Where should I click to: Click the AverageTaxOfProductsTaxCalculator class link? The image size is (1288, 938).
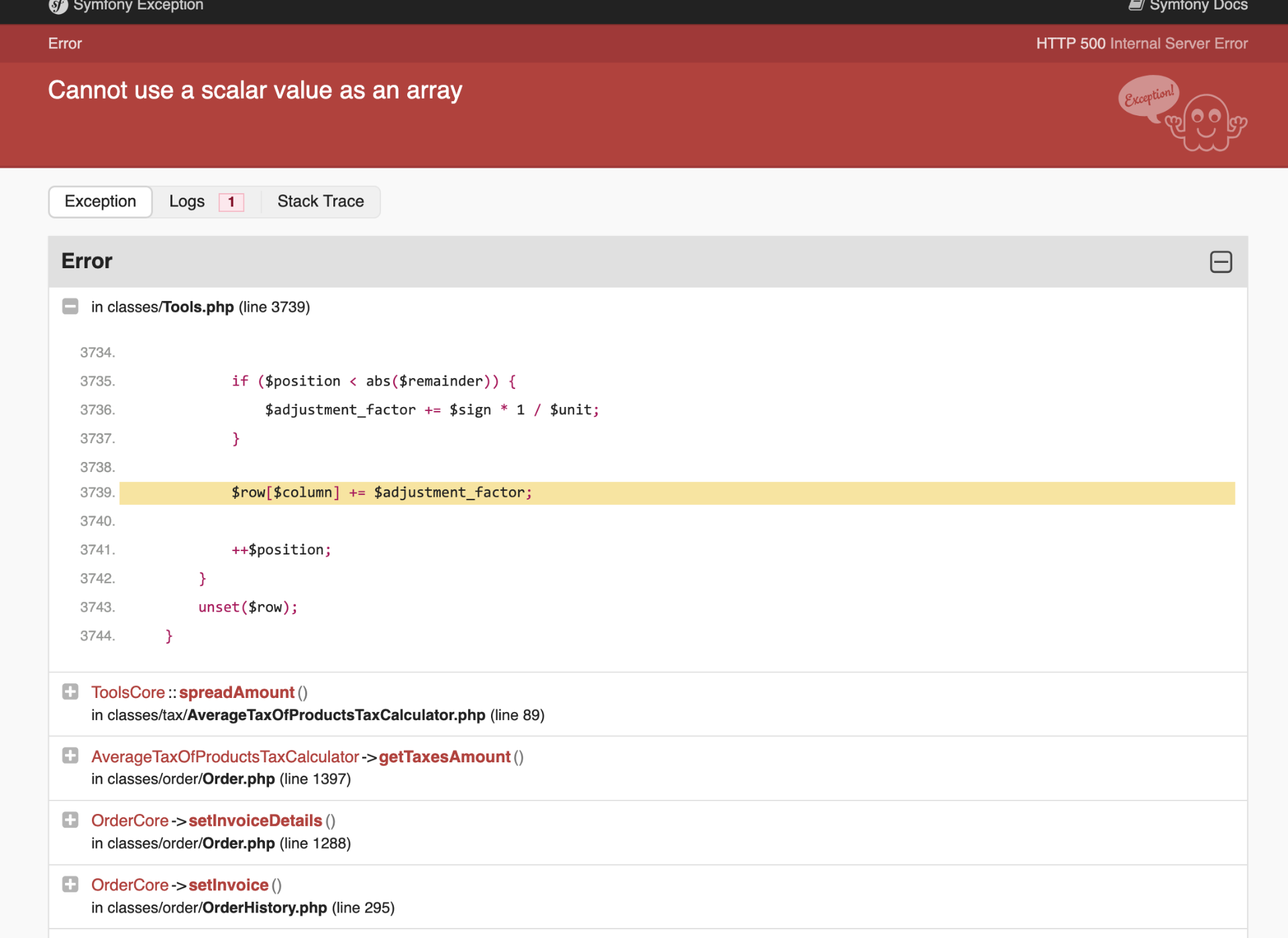(x=225, y=757)
